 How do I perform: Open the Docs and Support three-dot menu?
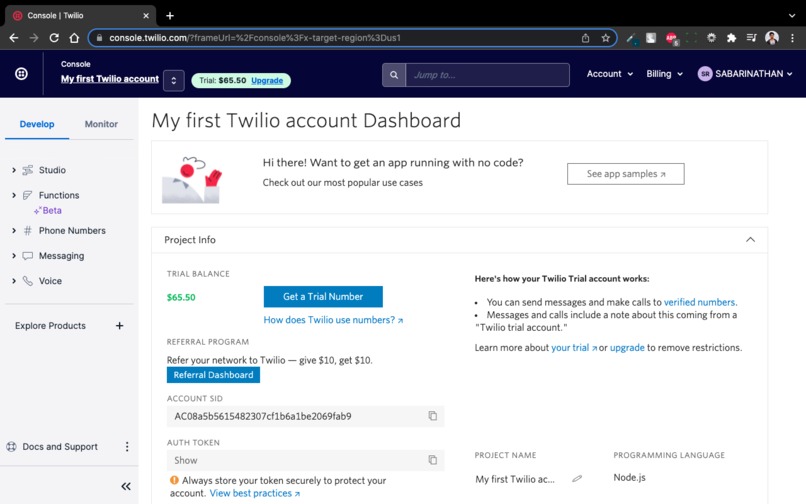[x=127, y=446]
